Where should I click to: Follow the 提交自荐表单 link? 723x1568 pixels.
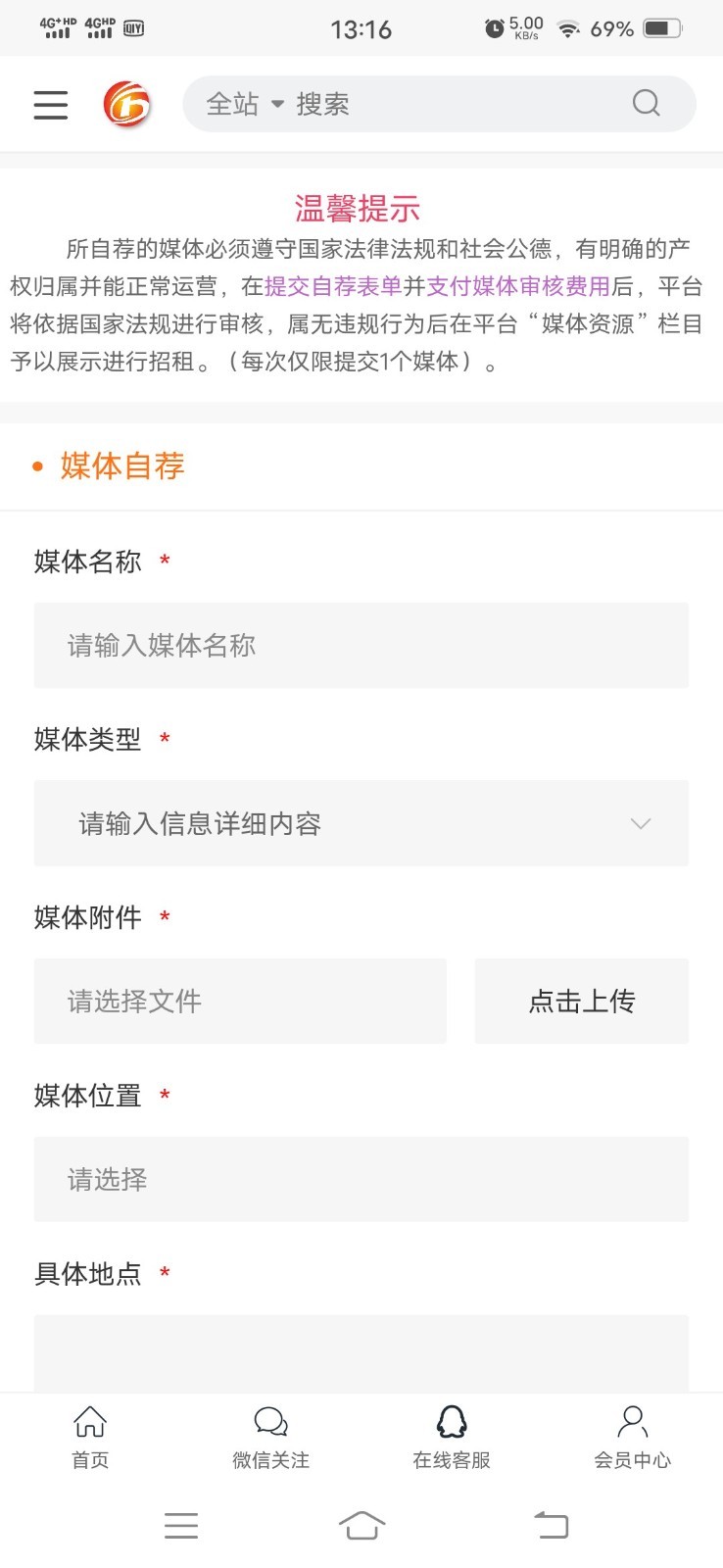tap(333, 286)
